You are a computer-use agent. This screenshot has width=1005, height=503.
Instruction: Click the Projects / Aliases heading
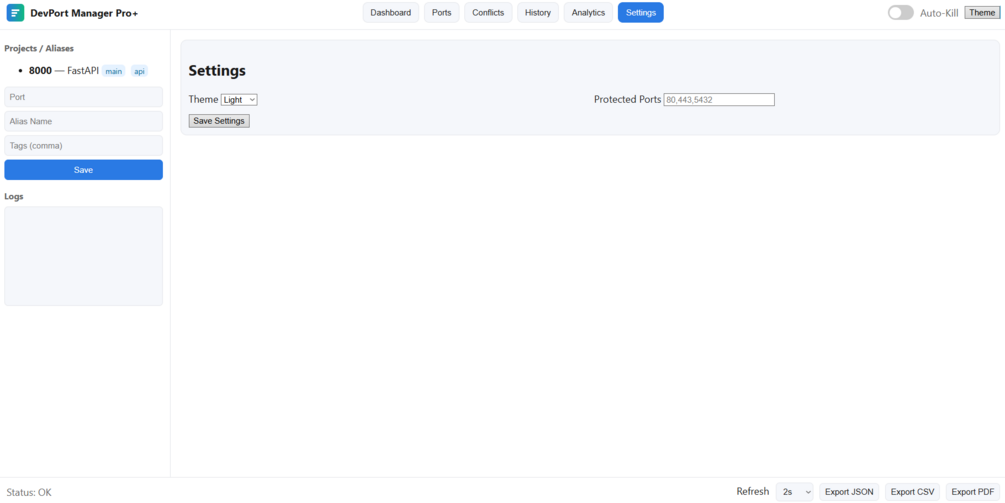pyautogui.click(x=39, y=49)
